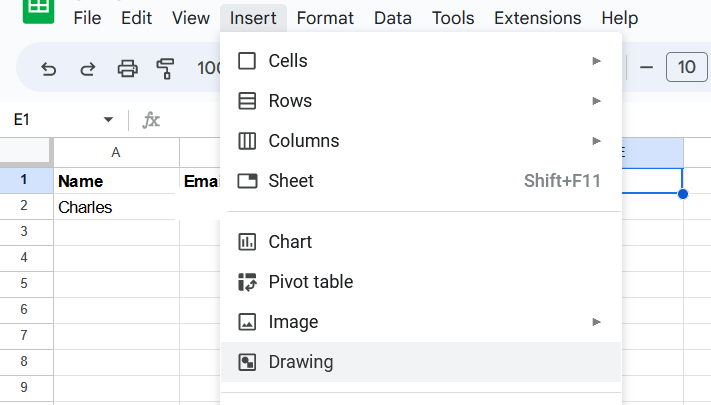Image resolution: width=711 pixels, height=405 pixels.
Task: Expand the Cells submenu arrow
Action: [x=597, y=61]
